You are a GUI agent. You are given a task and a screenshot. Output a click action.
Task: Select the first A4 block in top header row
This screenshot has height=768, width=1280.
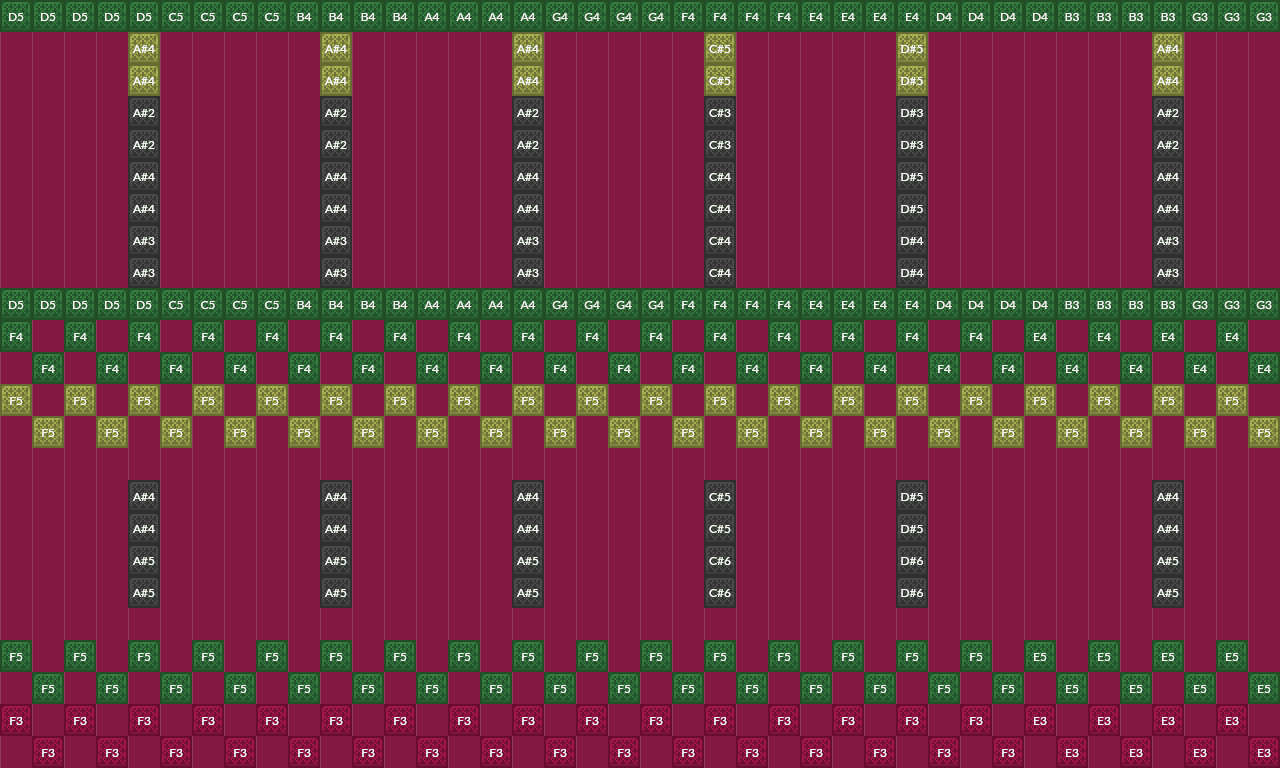pos(432,16)
